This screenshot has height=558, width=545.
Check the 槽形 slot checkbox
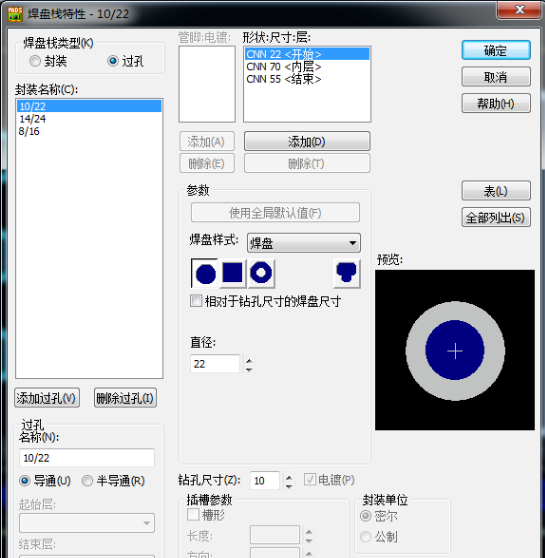(x=193, y=515)
